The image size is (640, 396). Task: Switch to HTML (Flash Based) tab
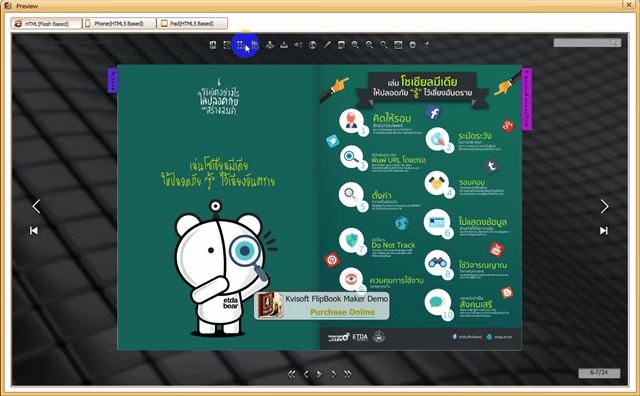[x=46, y=24]
